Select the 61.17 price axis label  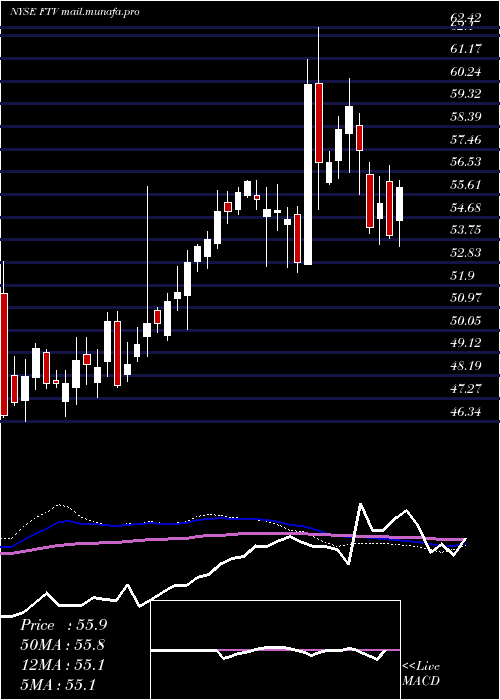click(x=466, y=48)
